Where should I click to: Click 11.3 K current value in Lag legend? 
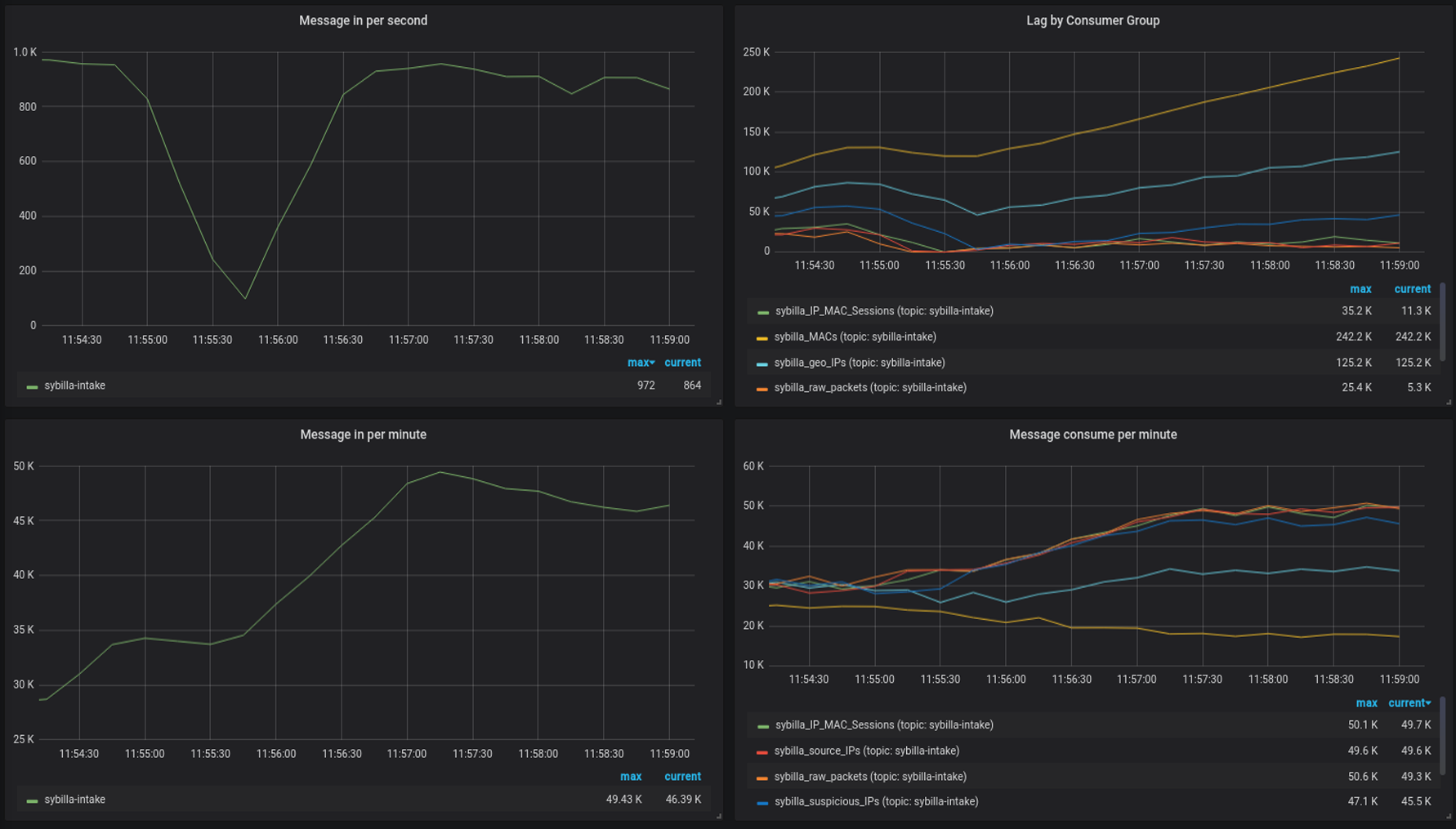pos(1416,311)
